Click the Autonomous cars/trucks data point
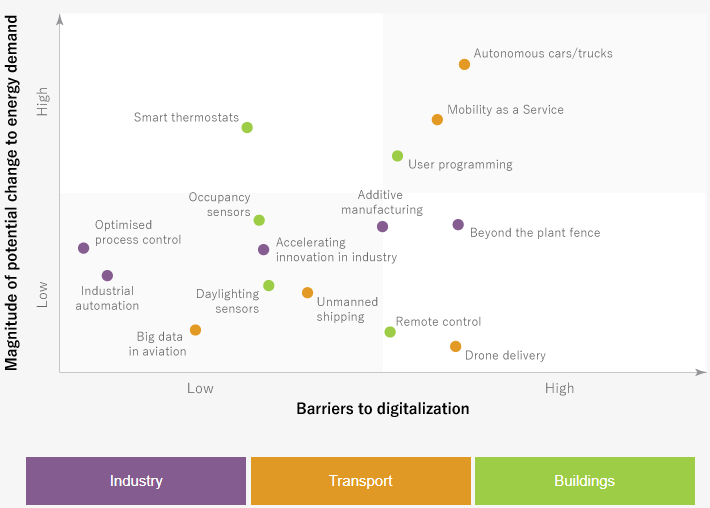The width and height of the screenshot is (710, 508). click(x=464, y=64)
